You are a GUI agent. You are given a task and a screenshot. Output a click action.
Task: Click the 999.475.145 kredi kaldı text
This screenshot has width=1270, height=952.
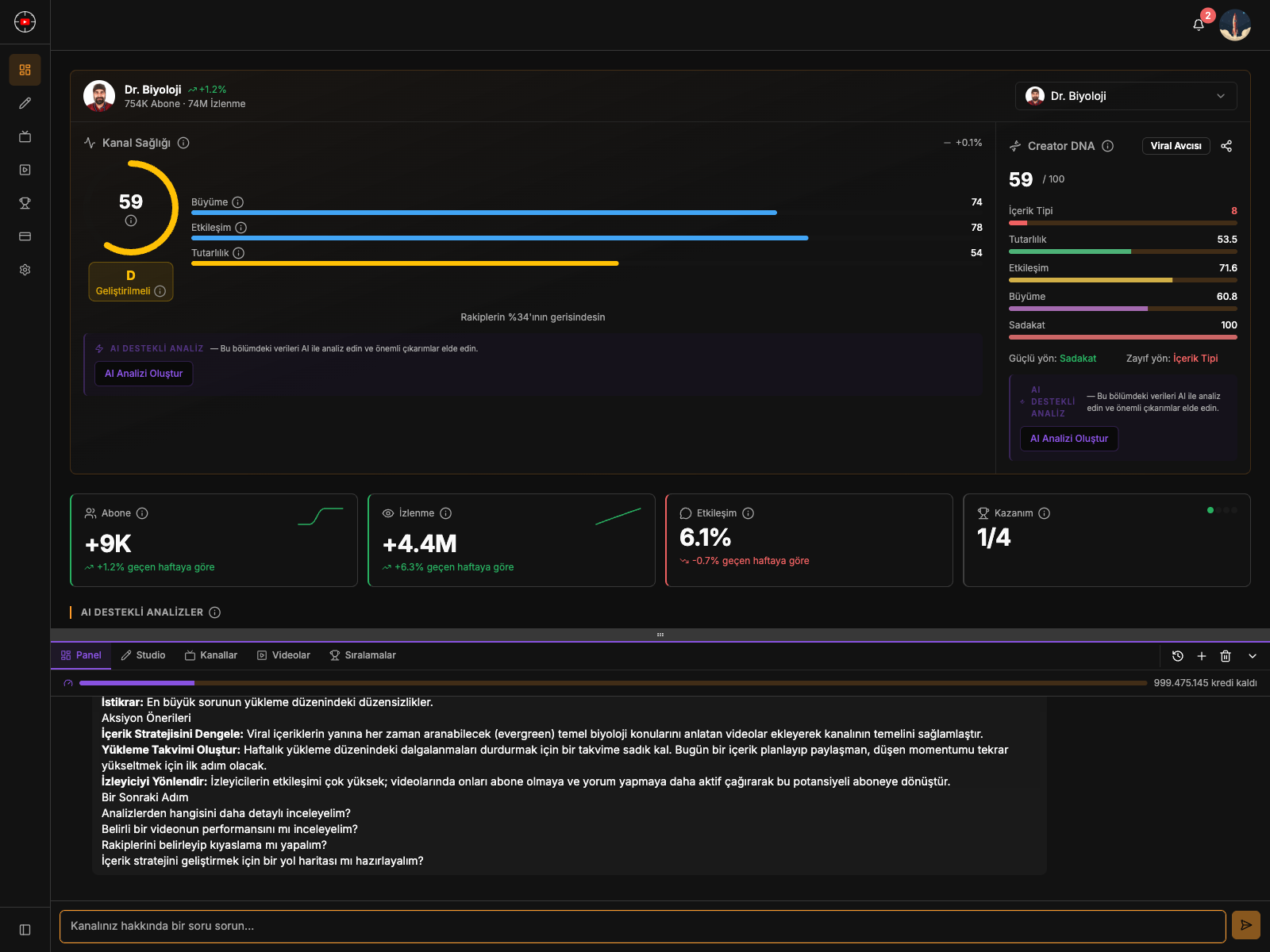click(1205, 683)
